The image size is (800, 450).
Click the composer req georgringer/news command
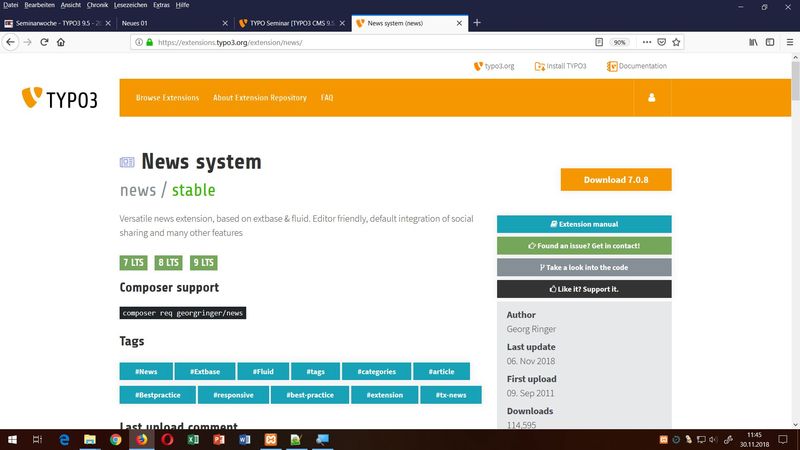click(x=183, y=313)
